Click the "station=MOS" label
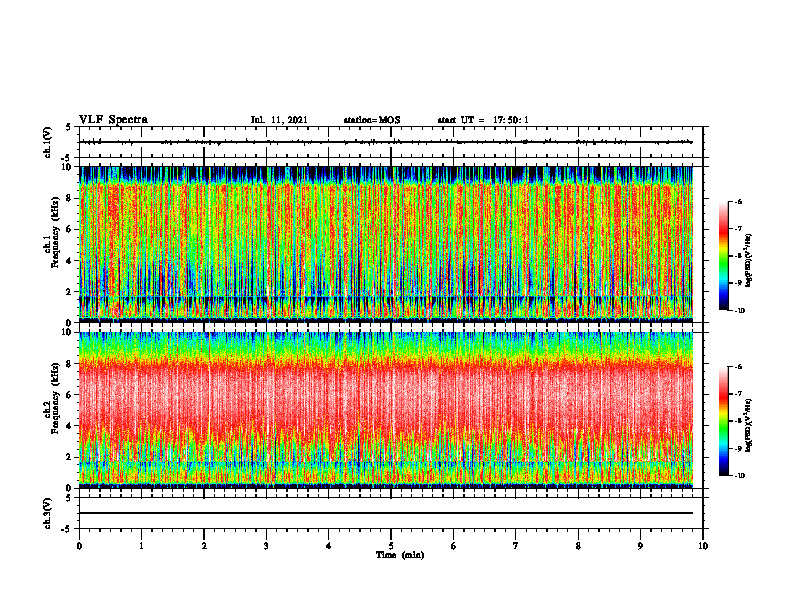 [372, 120]
